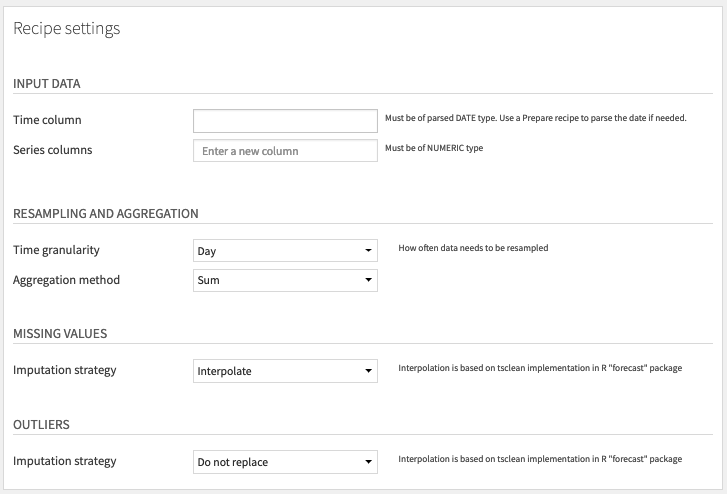Click the Imputation strategy label under Outliers
This screenshot has height=494, width=727.
(64, 461)
